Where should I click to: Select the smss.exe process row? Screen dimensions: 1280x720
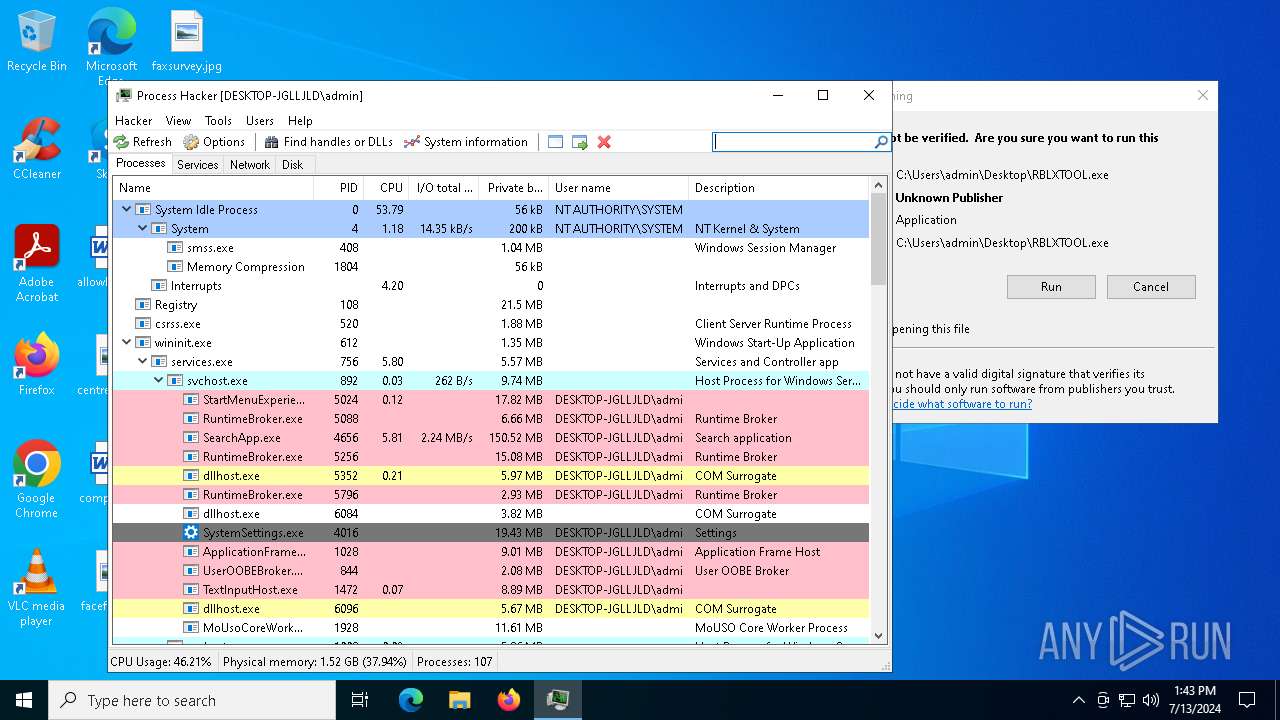tap(490, 248)
